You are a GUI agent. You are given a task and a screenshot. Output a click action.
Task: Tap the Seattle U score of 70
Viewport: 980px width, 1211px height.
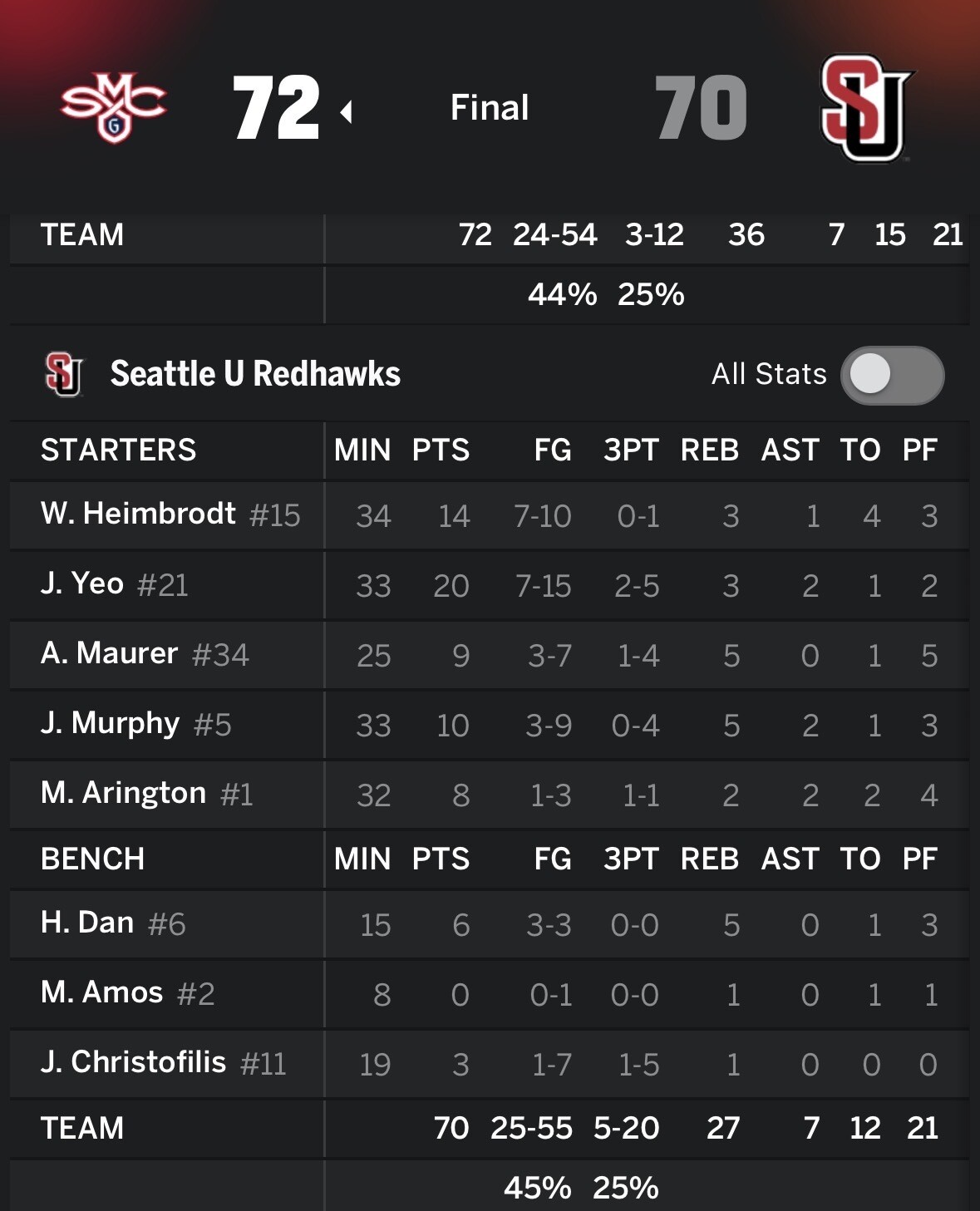tap(702, 108)
